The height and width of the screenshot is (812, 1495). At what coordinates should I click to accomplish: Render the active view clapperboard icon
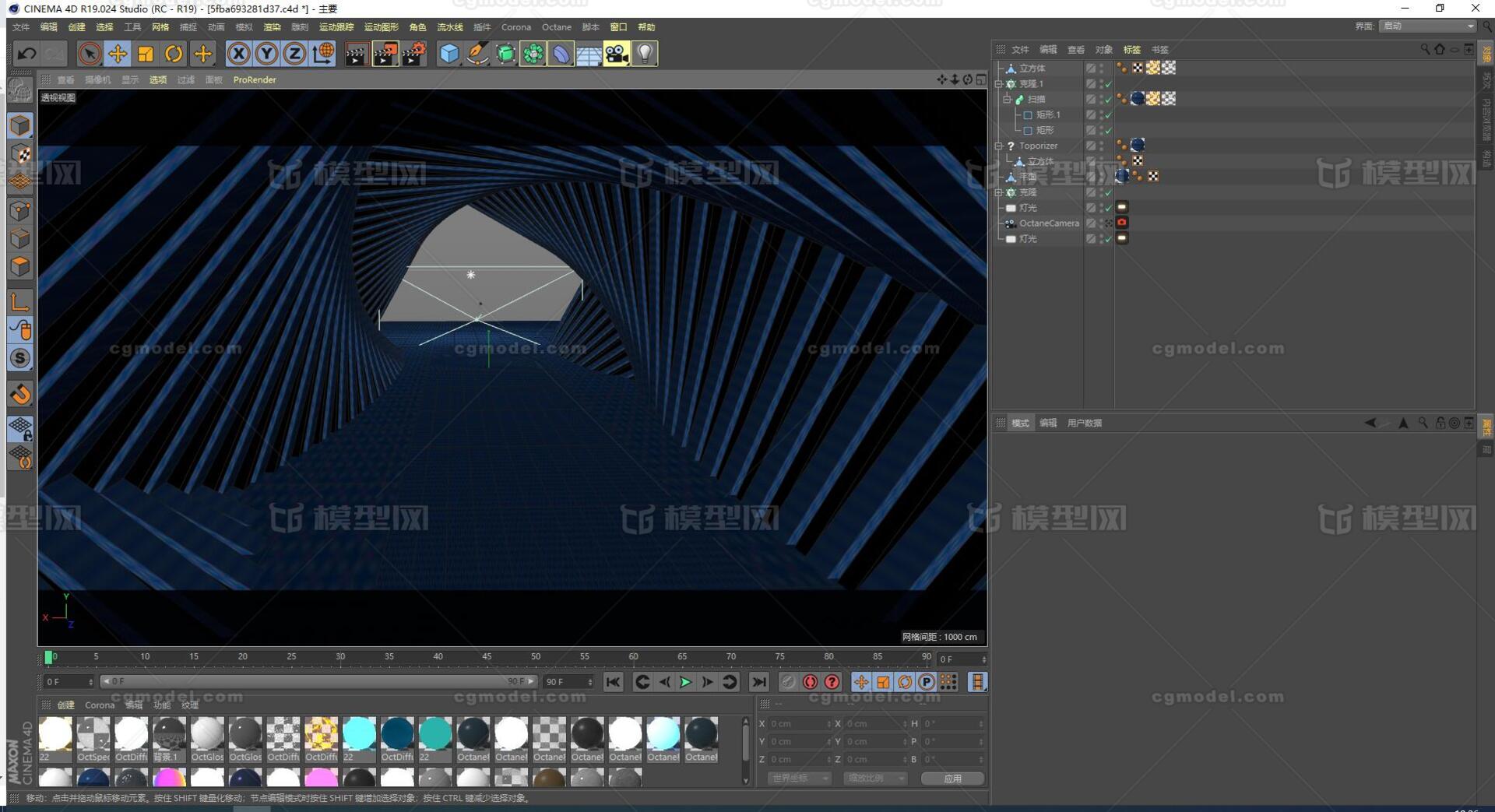click(357, 54)
